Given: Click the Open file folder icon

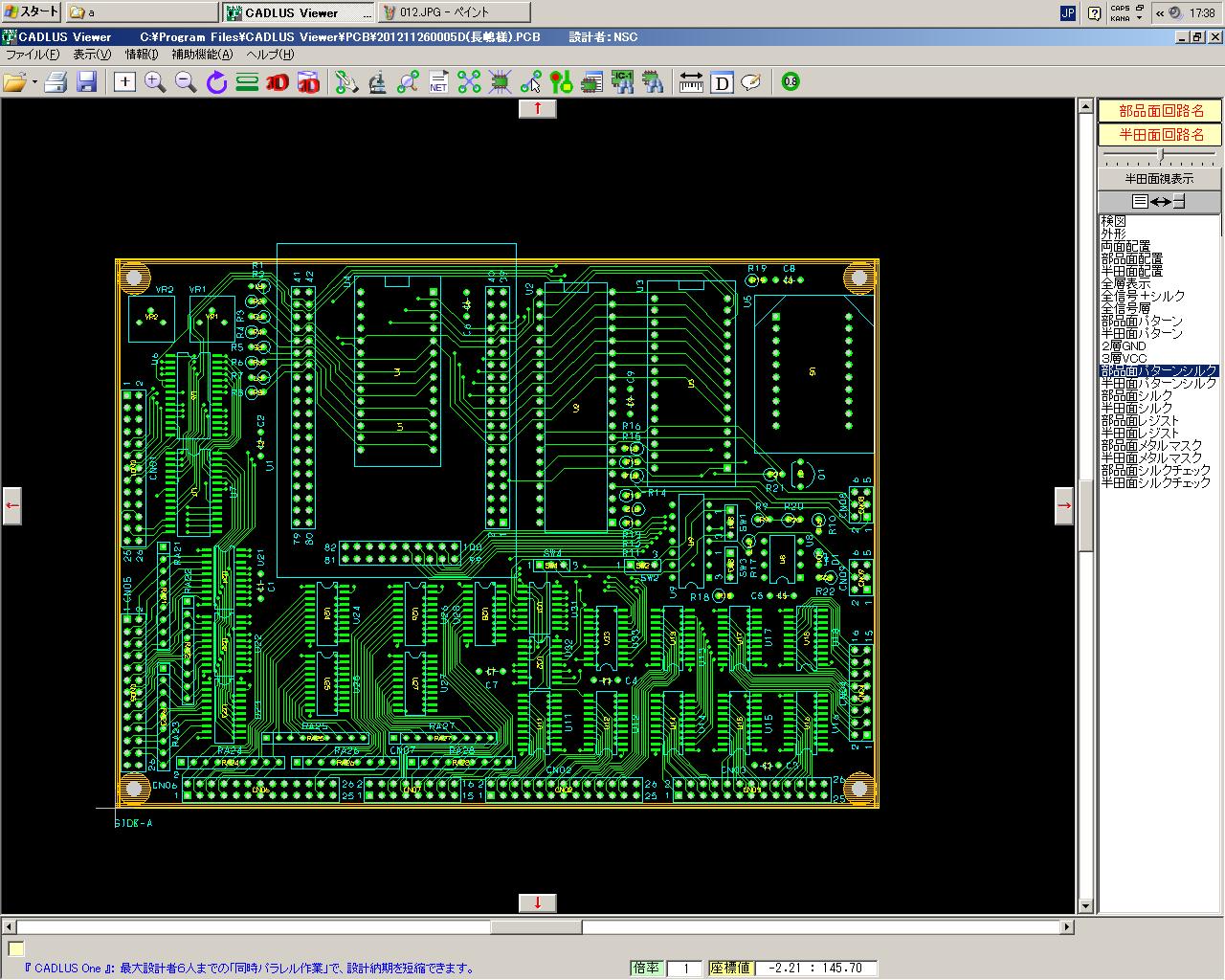Looking at the screenshot, I should (x=14, y=82).
